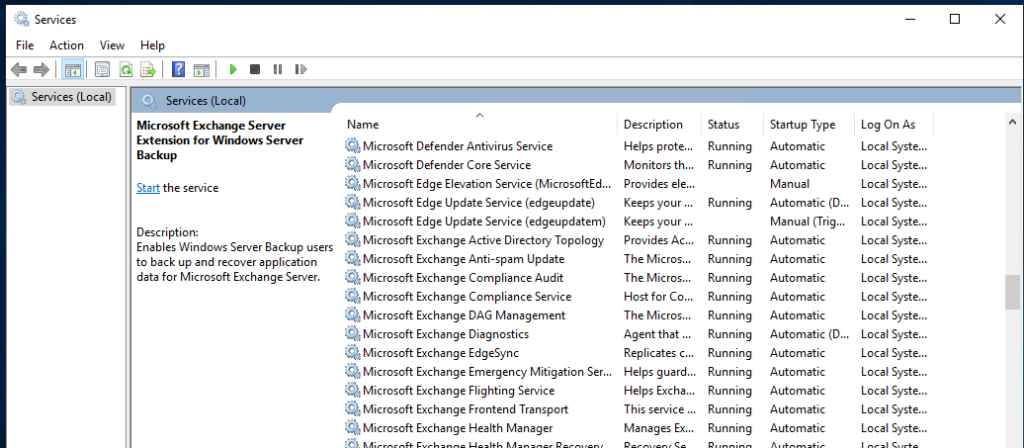Select Microsoft Exchange Compliance Service row

pyautogui.click(x=636, y=296)
